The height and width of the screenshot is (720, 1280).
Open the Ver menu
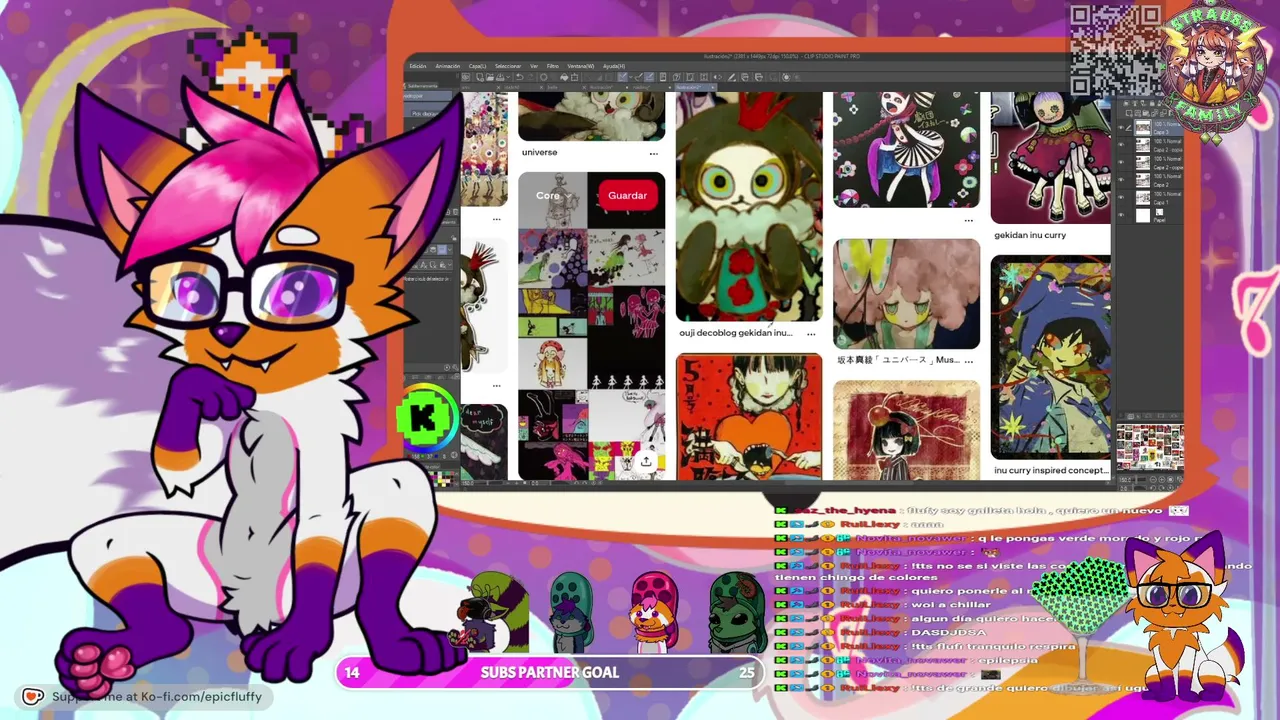(x=534, y=66)
